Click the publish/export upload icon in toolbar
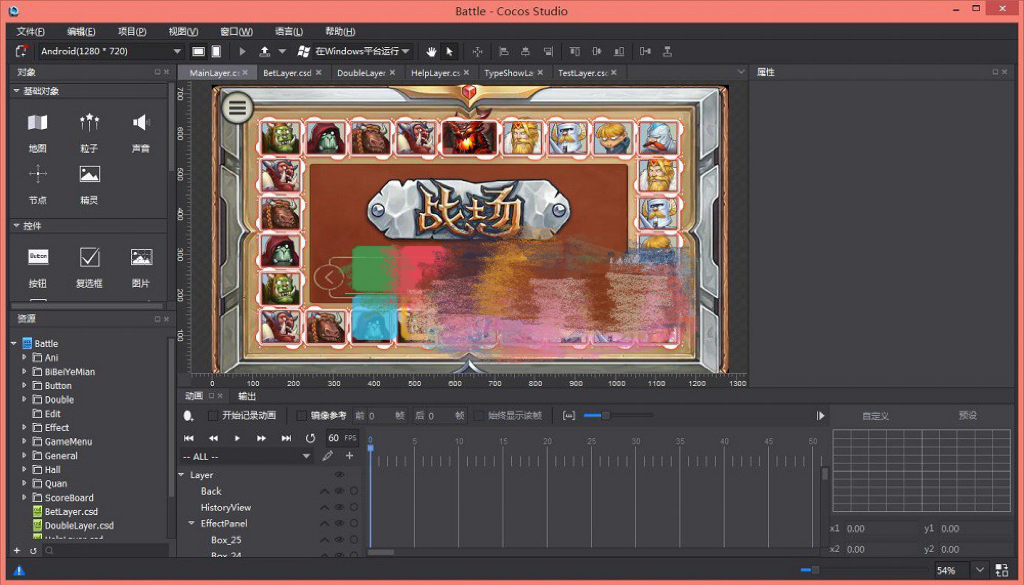The width and height of the screenshot is (1024, 585). tap(264, 51)
